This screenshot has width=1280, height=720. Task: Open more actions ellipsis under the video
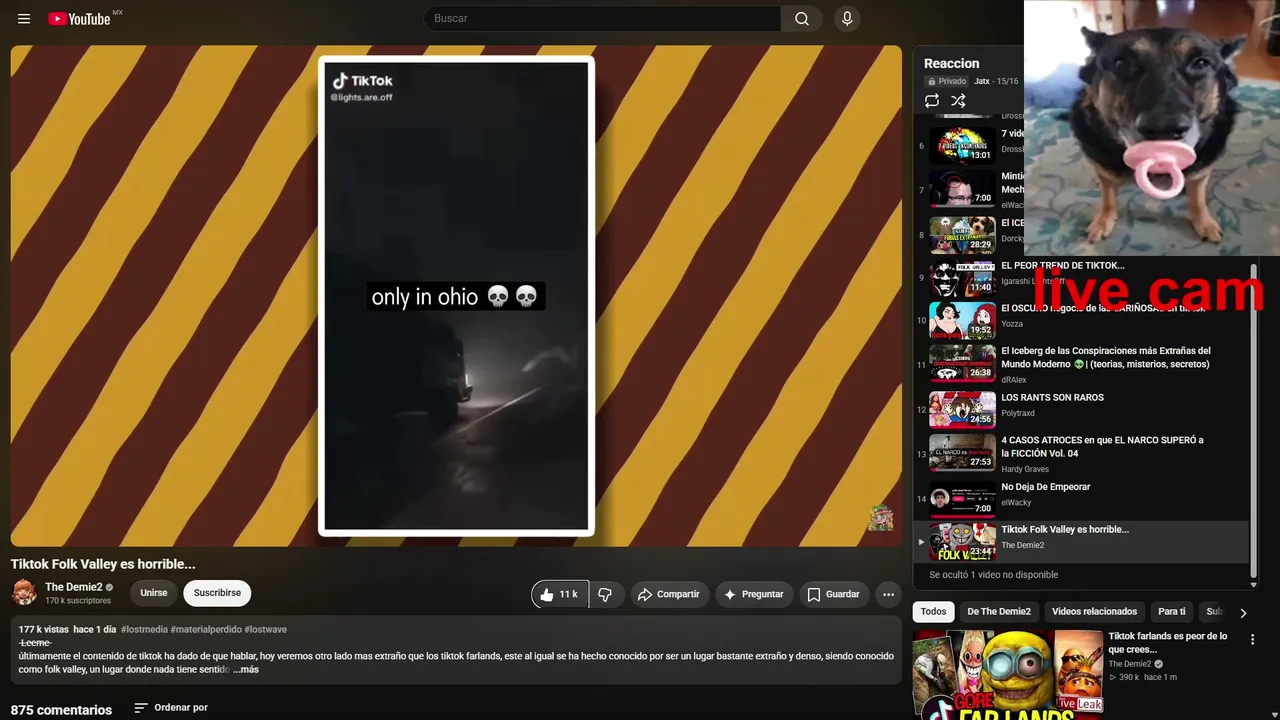pyautogui.click(x=888, y=594)
